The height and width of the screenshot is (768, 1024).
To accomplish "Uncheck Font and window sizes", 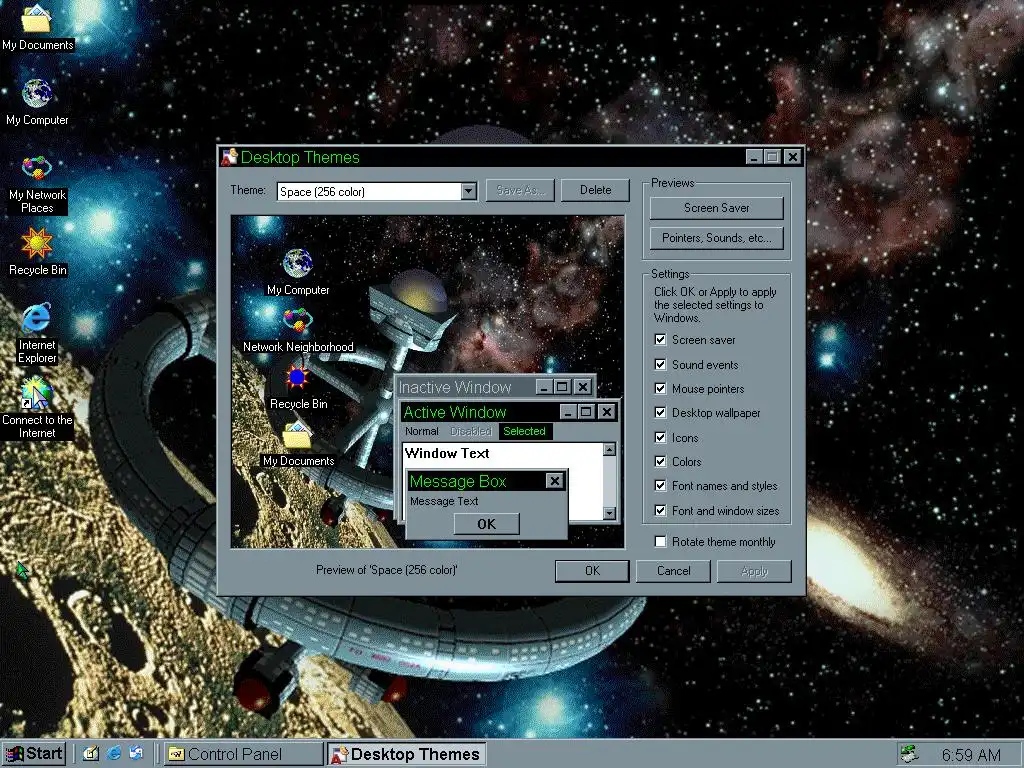I will click(x=660, y=511).
